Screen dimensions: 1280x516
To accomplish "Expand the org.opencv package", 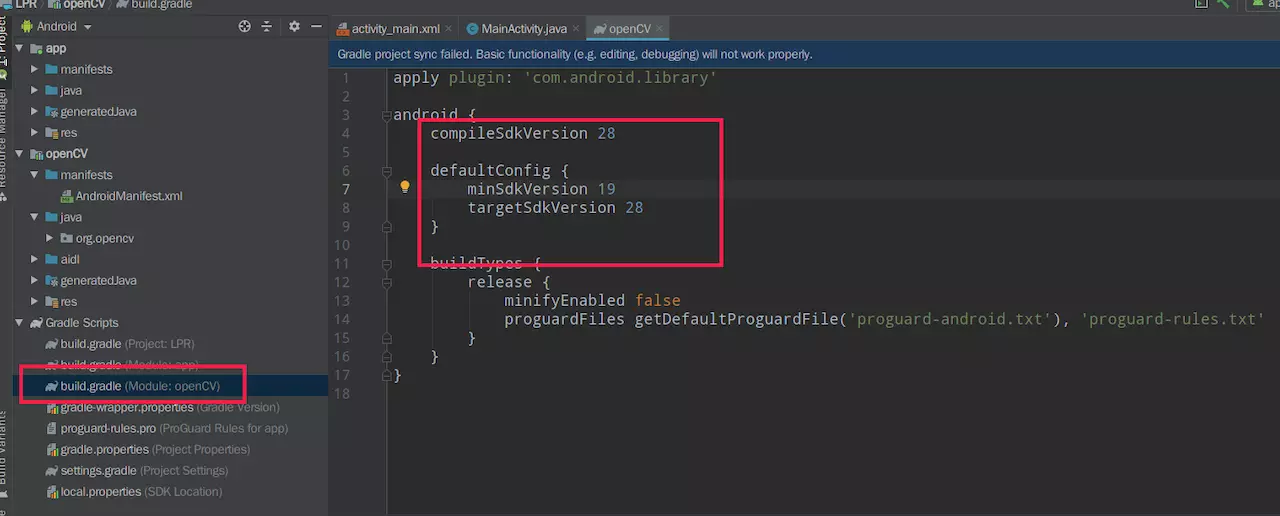I will 50,238.
